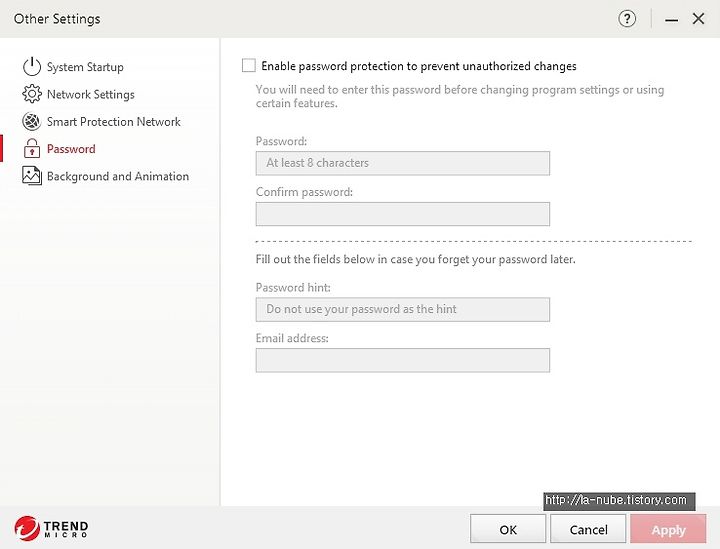Select the Email address field

click(403, 360)
